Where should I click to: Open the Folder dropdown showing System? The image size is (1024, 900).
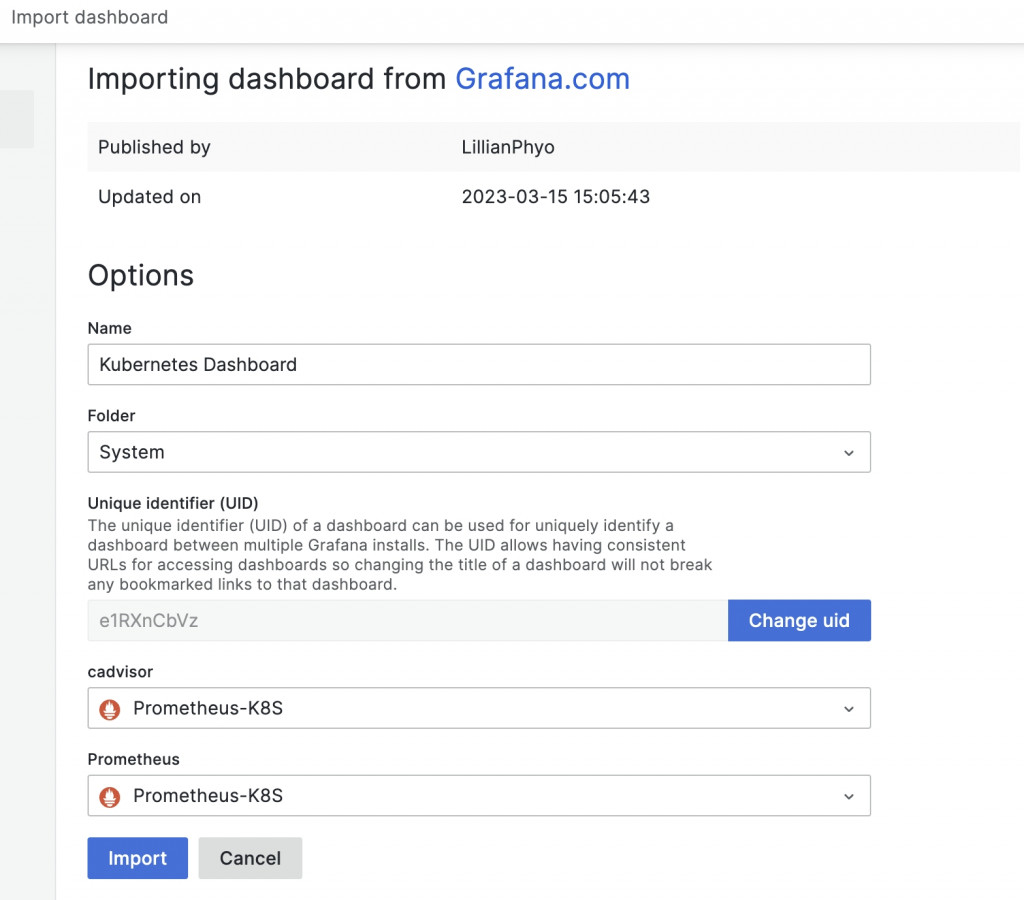[x=479, y=452]
